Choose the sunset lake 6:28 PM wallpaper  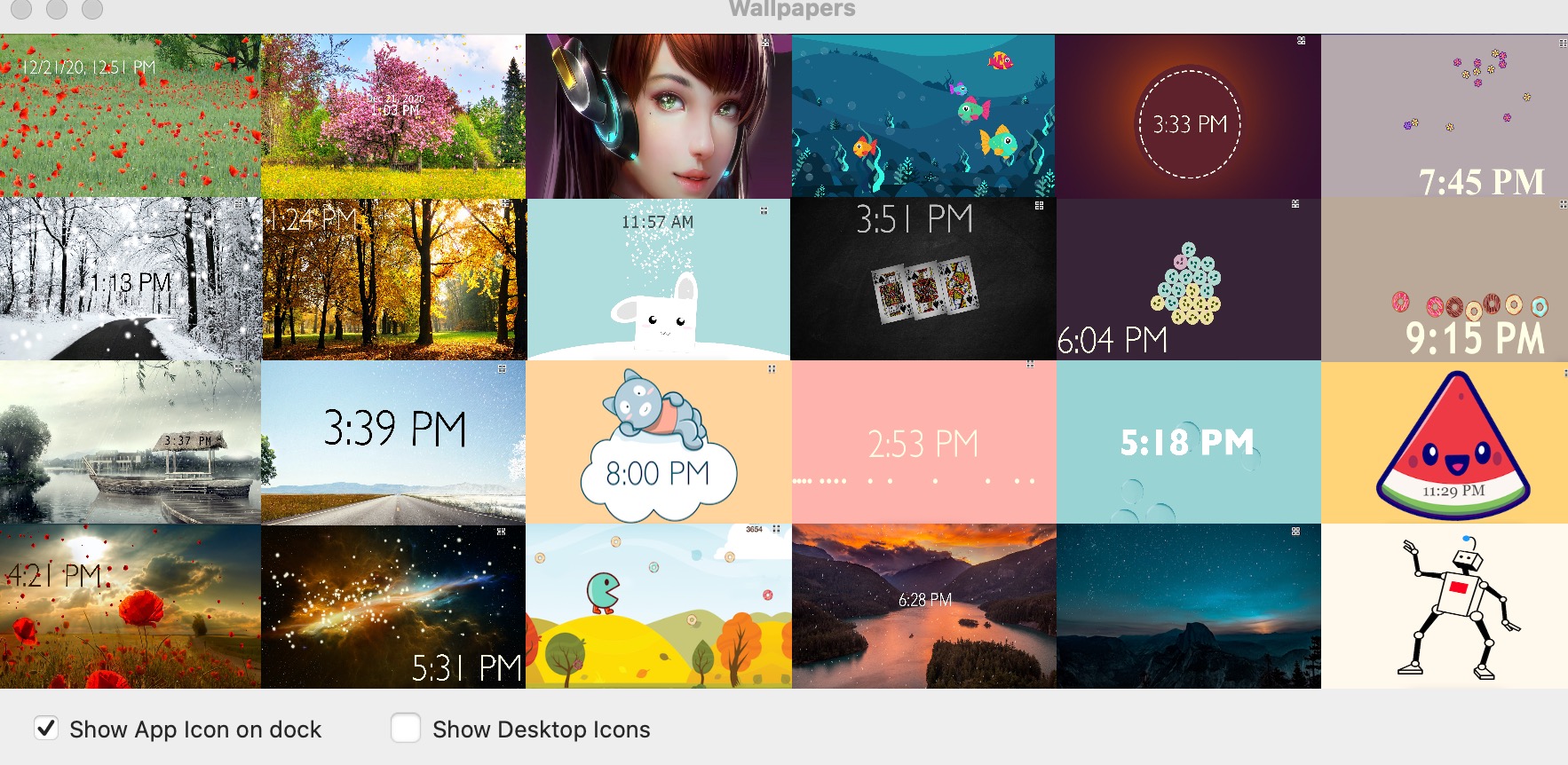(x=923, y=606)
